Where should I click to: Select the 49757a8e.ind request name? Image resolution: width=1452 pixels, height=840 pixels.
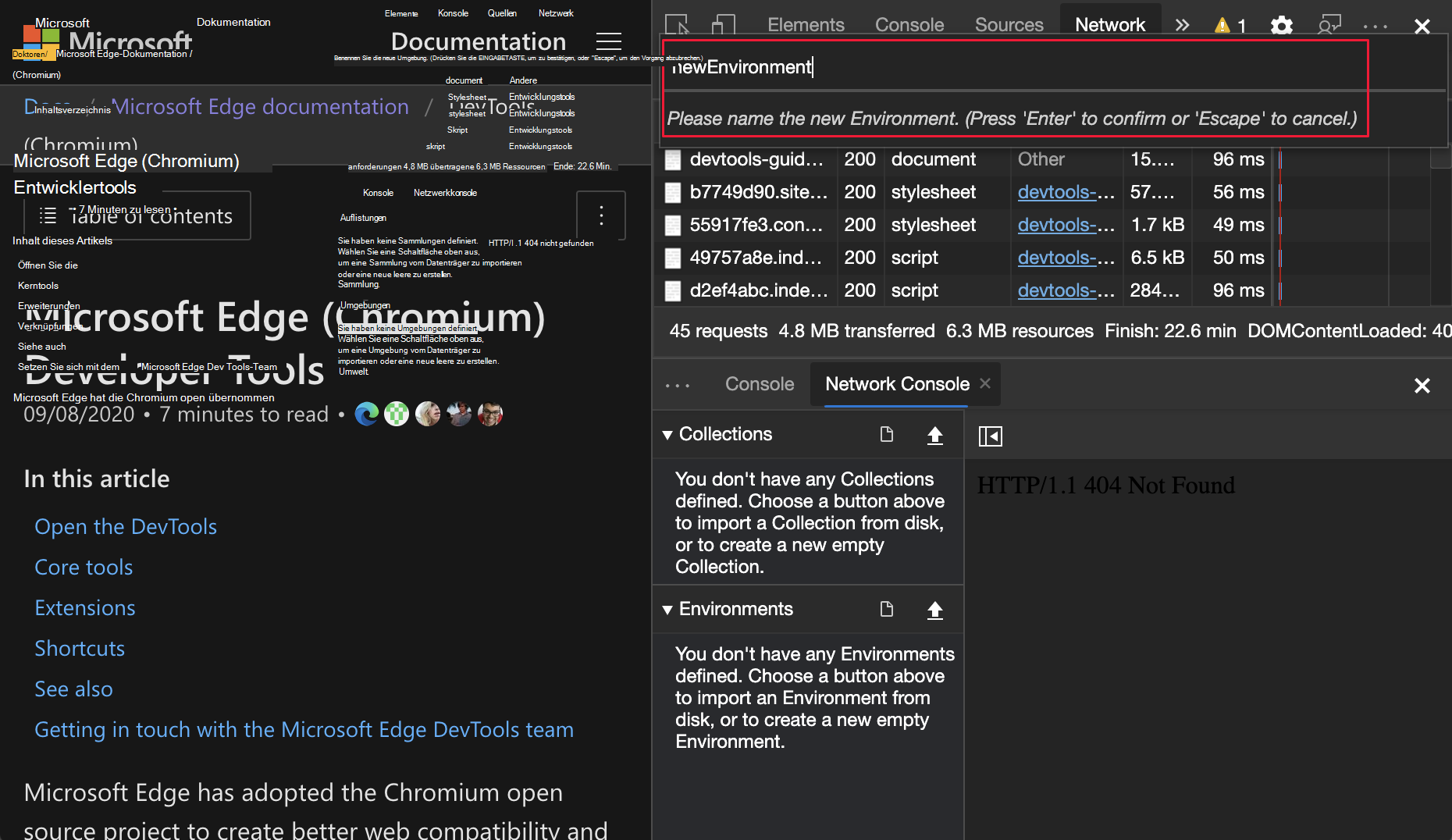click(x=756, y=258)
